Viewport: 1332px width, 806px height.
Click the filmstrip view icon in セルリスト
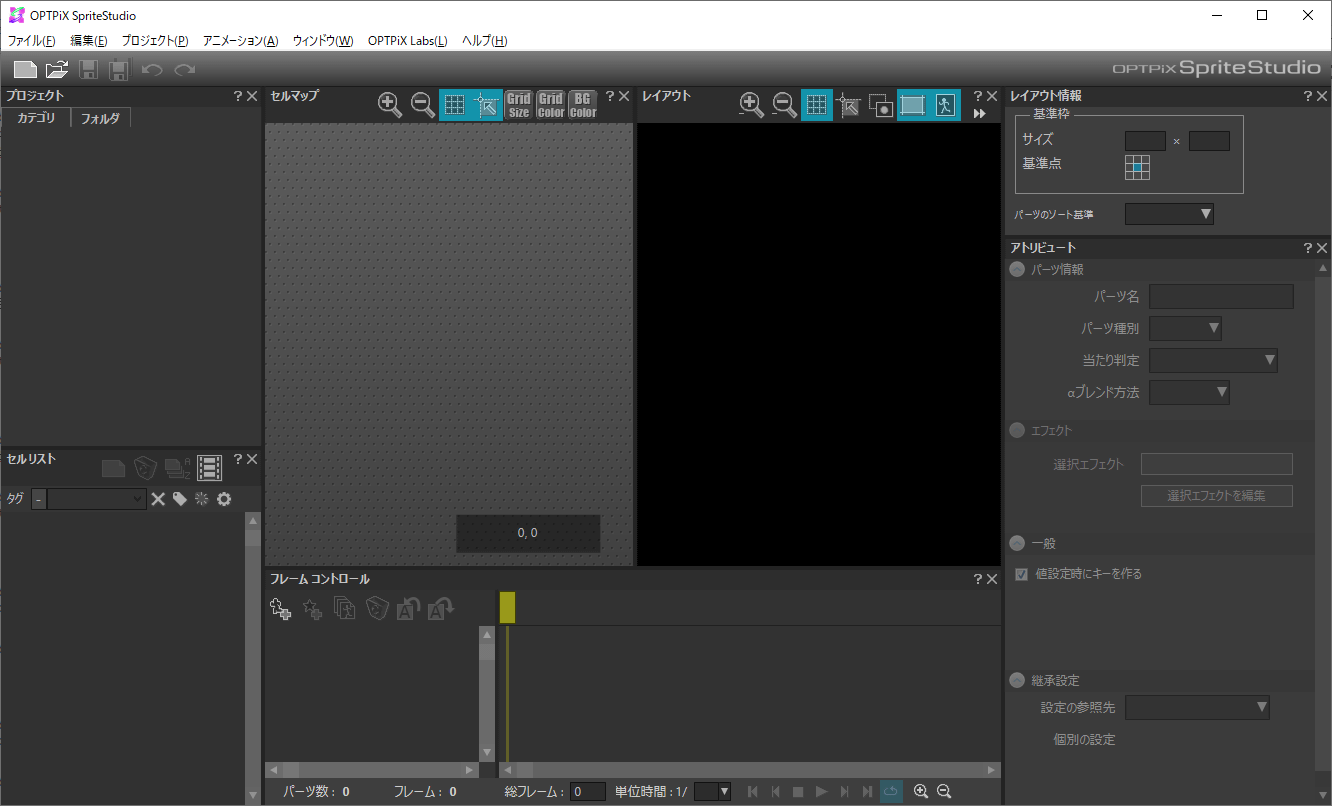tap(209, 468)
